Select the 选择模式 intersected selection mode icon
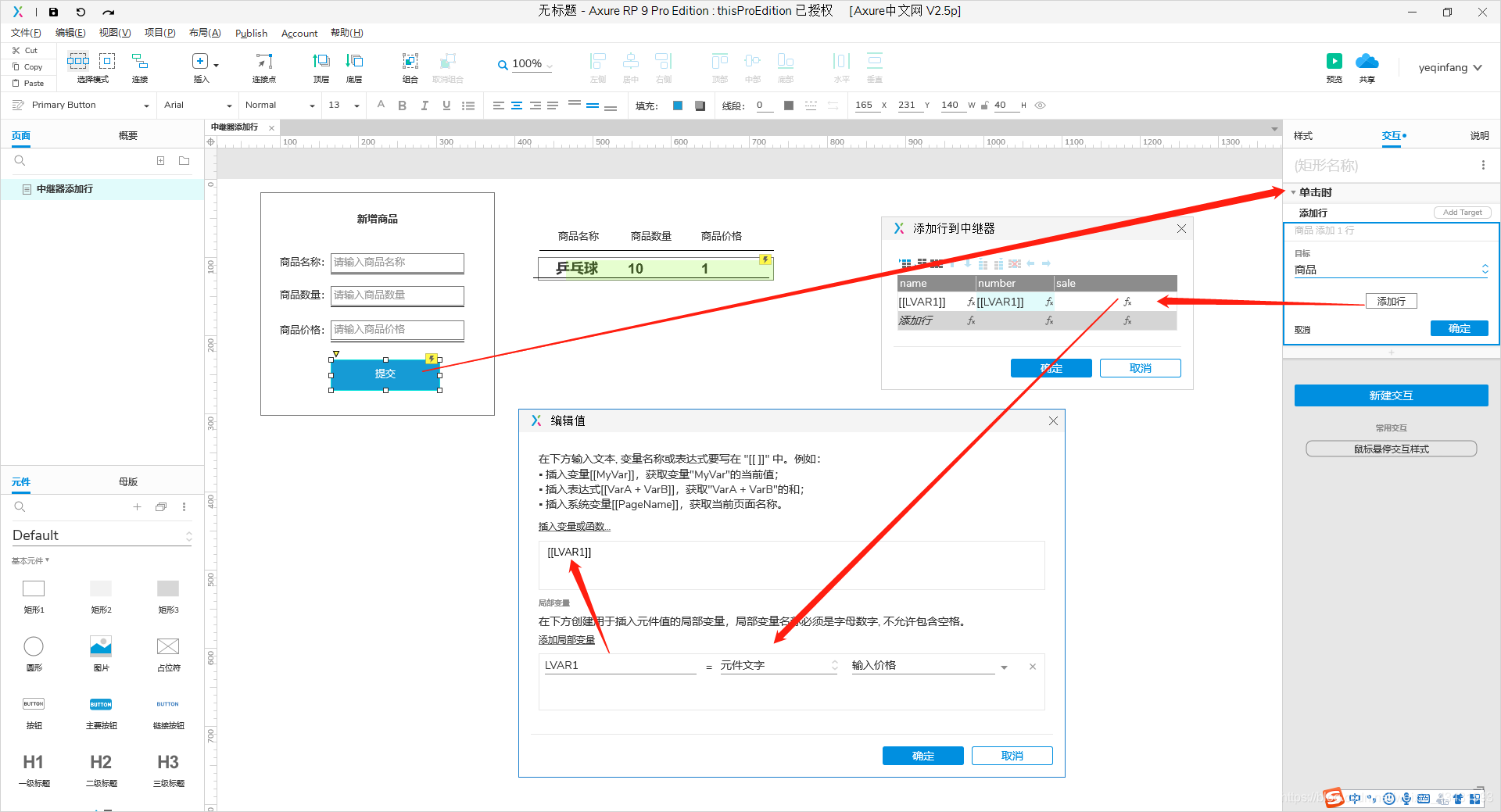This screenshot has width=1501, height=812. point(77,61)
